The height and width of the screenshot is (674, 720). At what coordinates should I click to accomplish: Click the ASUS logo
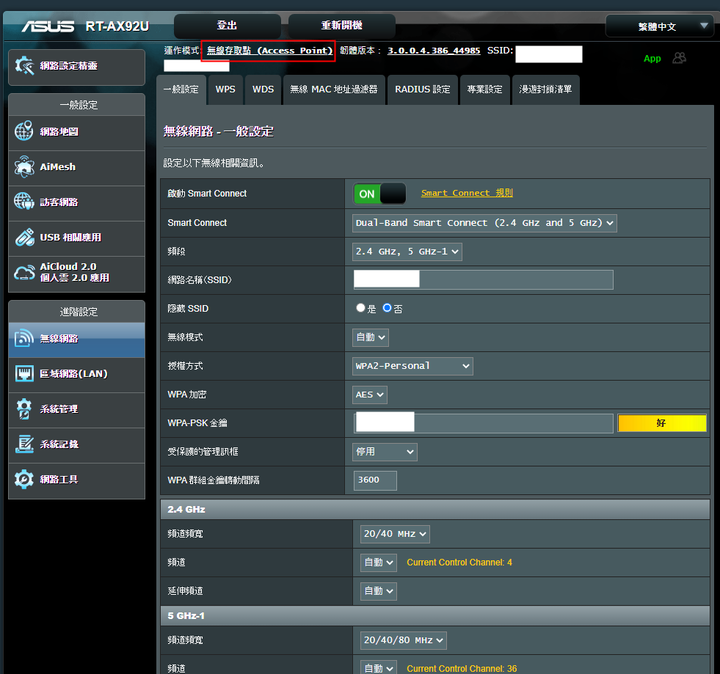(x=48, y=26)
